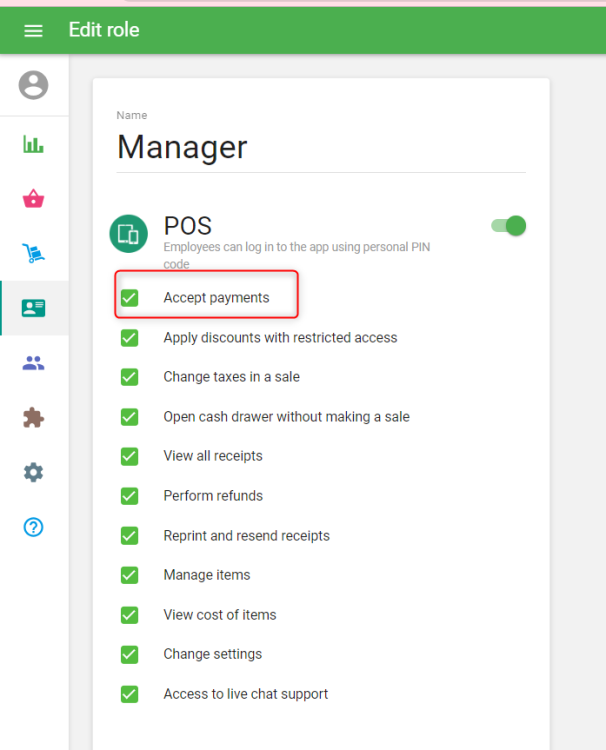Viewport: 606px width, 750px height.
Task: Open the hamburger navigation menu
Action: (x=33, y=30)
